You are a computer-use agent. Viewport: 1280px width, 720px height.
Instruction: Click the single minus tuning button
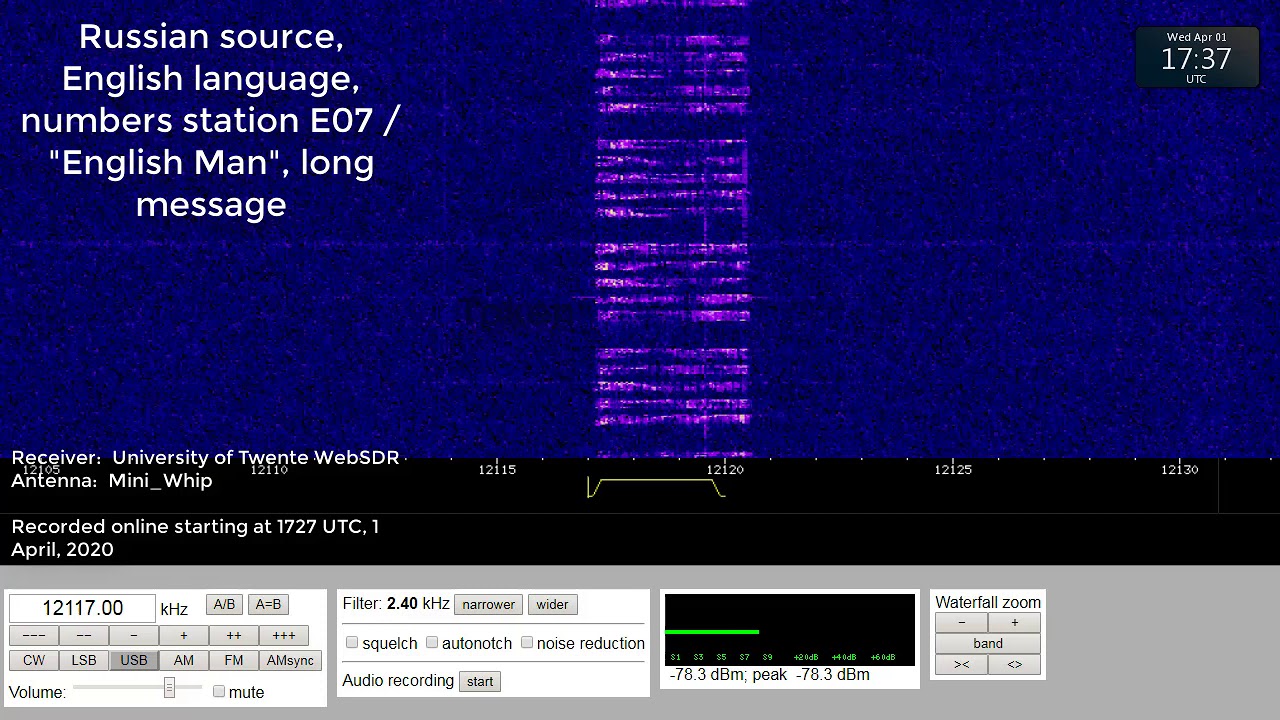coord(134,635)
